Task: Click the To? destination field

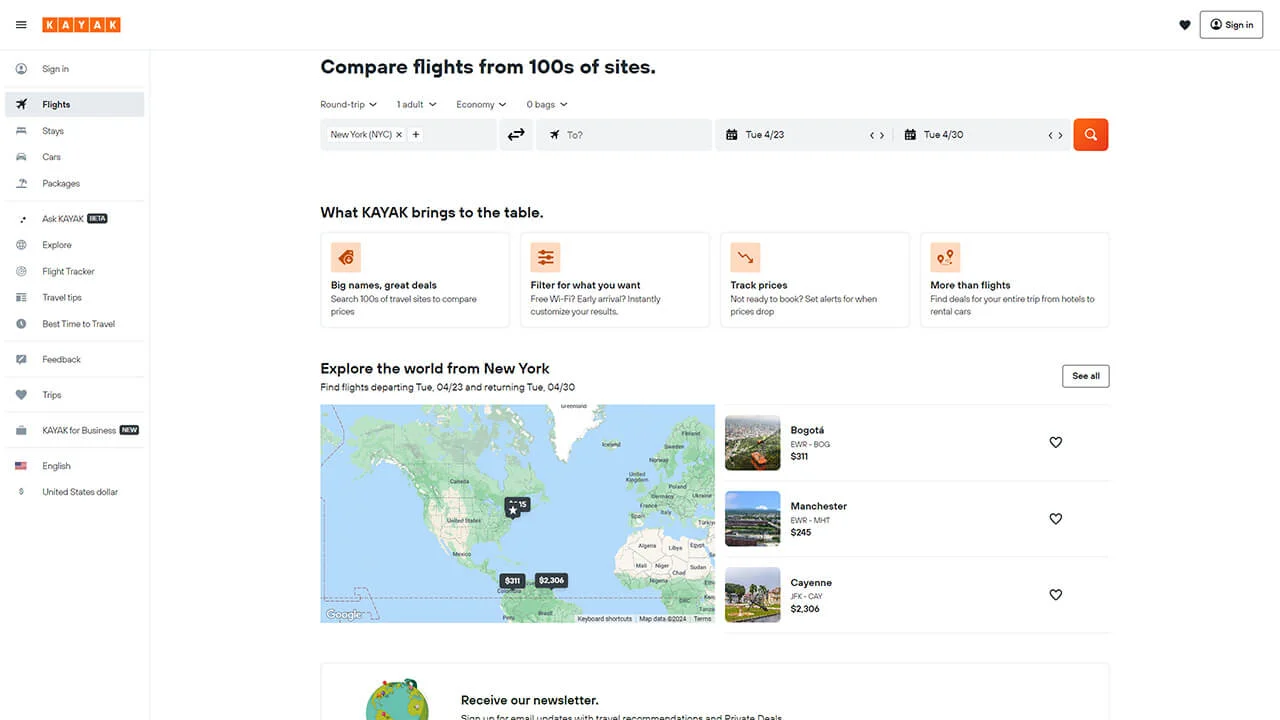Action: pos(624,135)
